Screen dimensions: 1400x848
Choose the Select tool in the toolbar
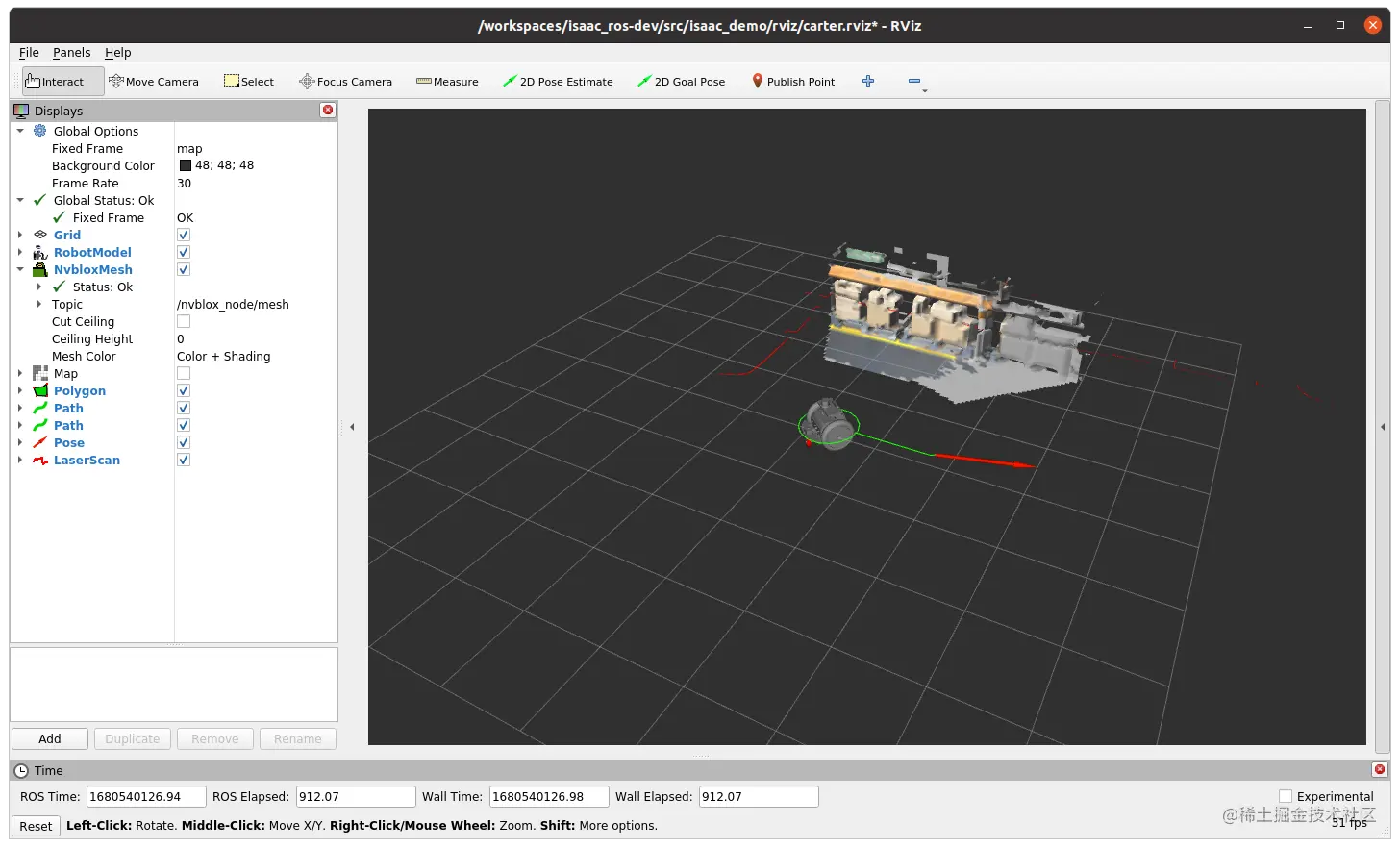click(248, 81)
